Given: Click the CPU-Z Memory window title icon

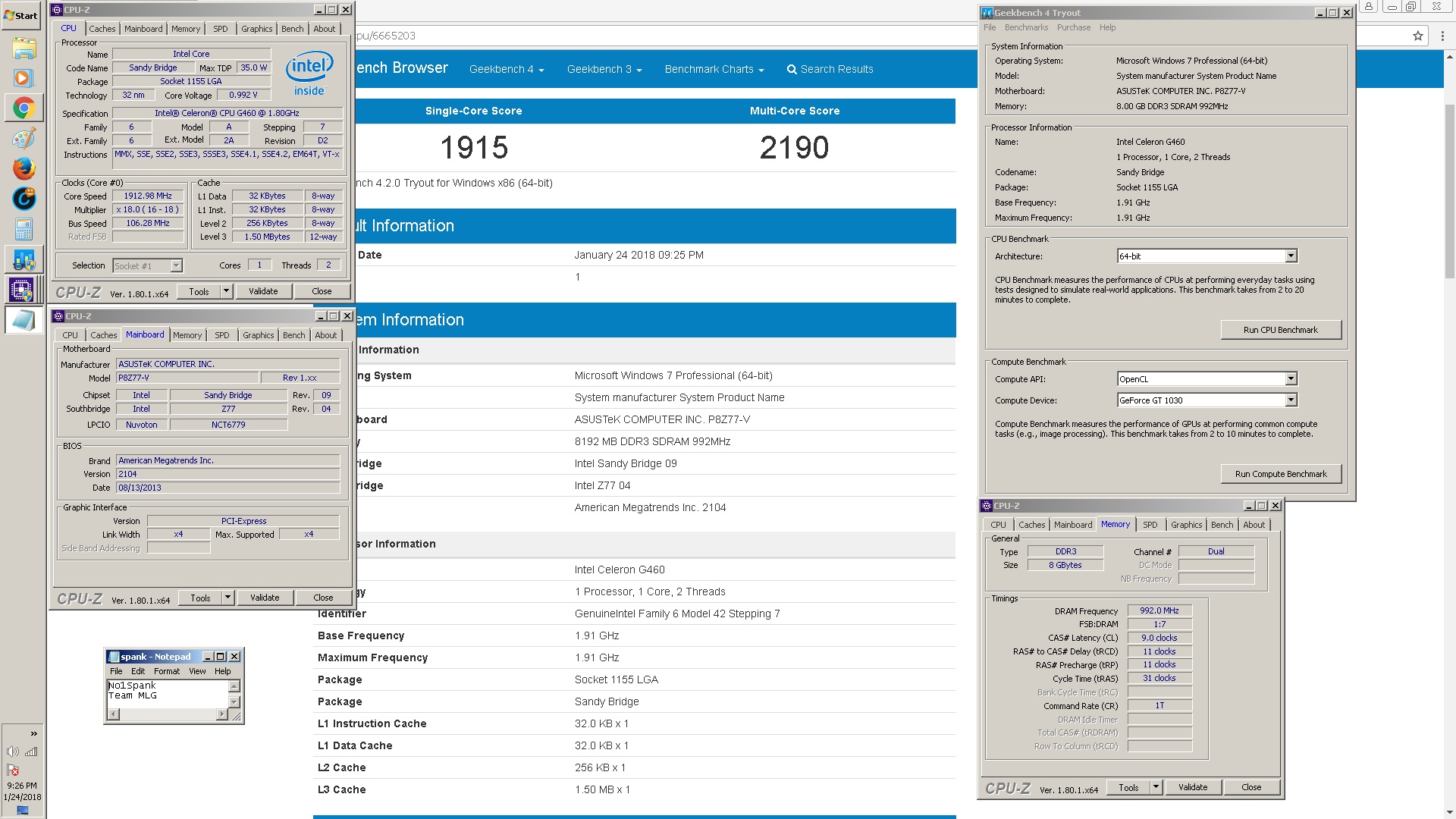Looking at the screenshot, I should coord(987,506).
